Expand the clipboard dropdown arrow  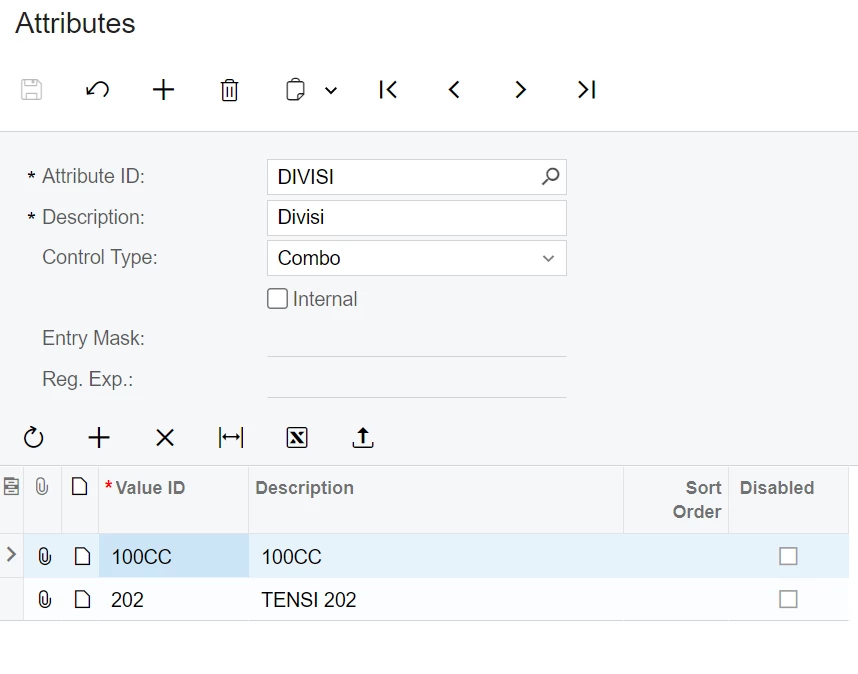pos(331,91)
